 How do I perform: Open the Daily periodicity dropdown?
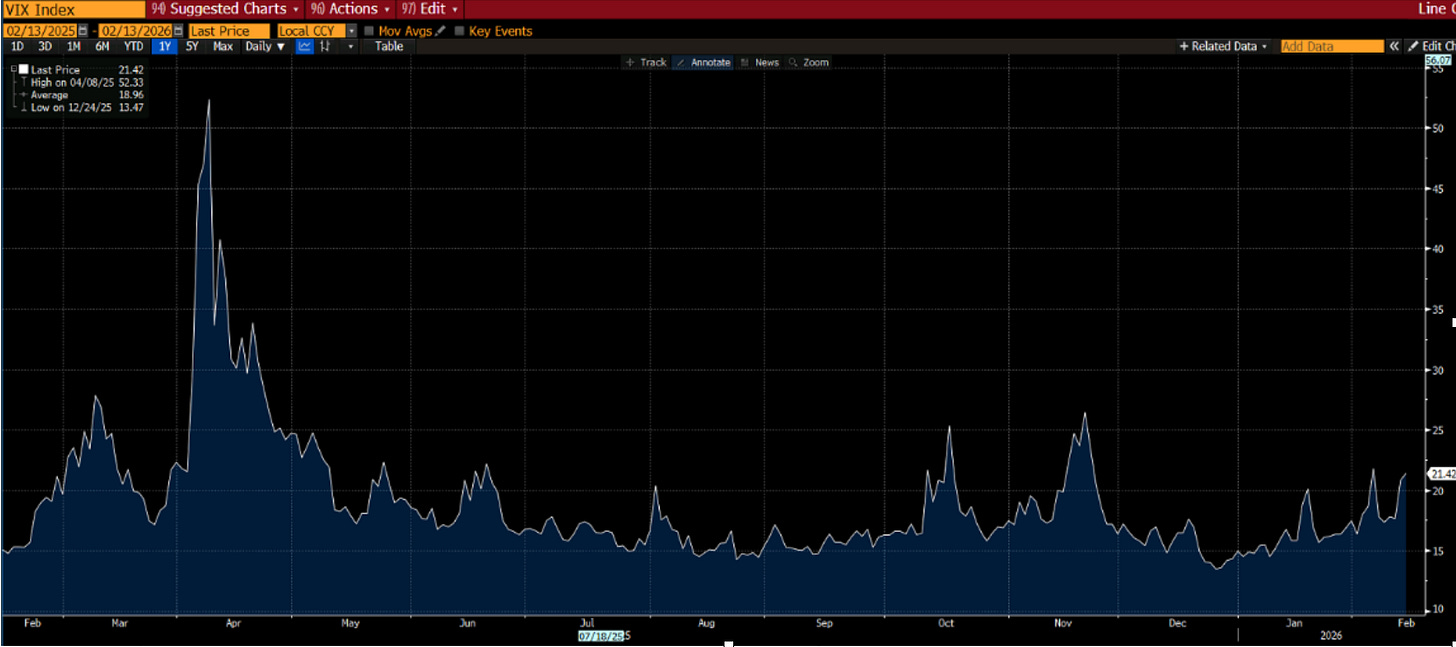tap(265, 46)
